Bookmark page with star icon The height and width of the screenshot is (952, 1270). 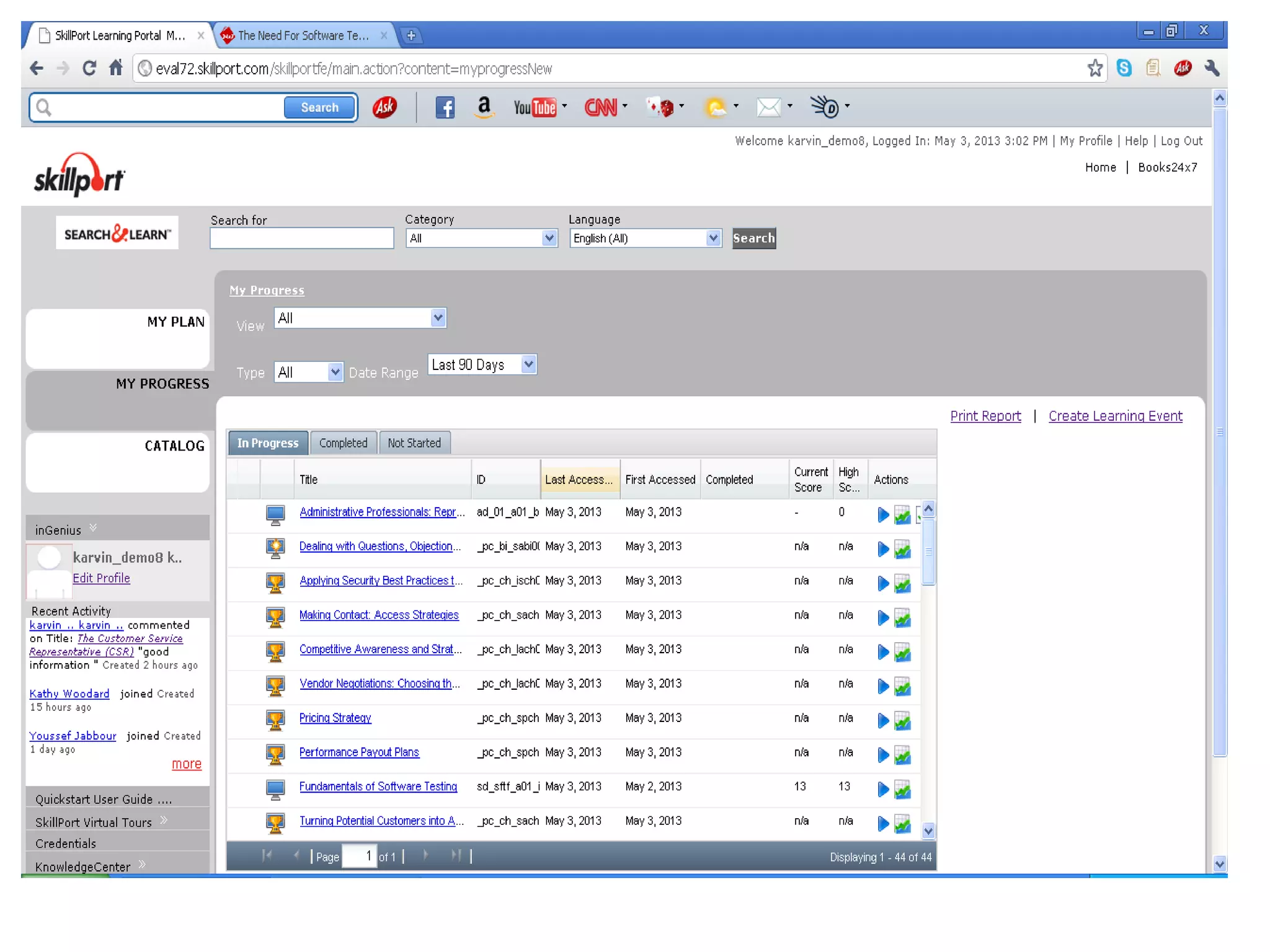click(1095, 68)
